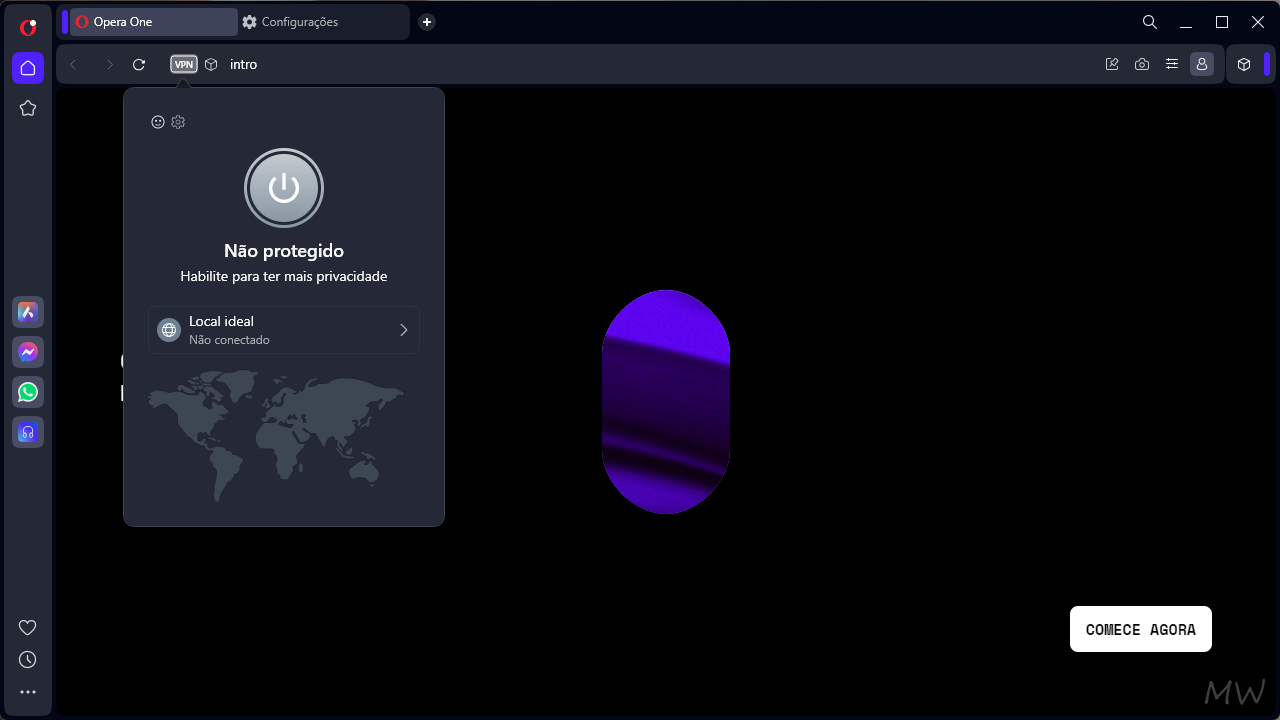Reload the current page

(x=139, y=64)
